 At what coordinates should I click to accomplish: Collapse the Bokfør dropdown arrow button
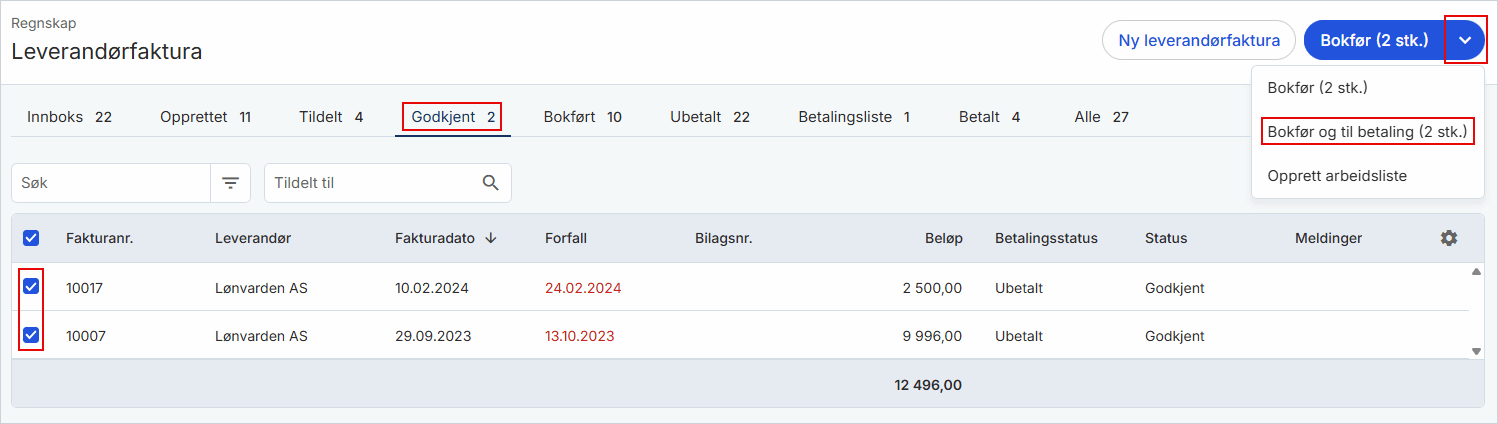[x=1465, y=41]
